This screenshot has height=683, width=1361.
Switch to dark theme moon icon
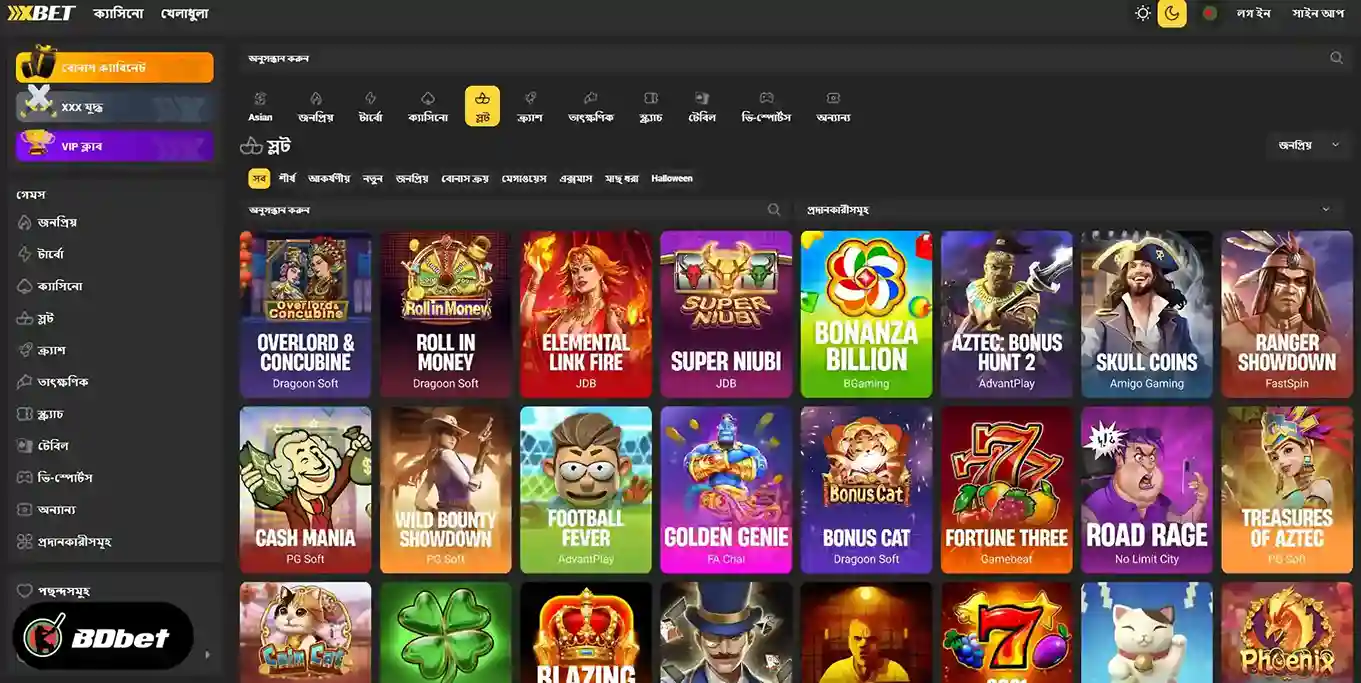click(x=1172, y=14)
